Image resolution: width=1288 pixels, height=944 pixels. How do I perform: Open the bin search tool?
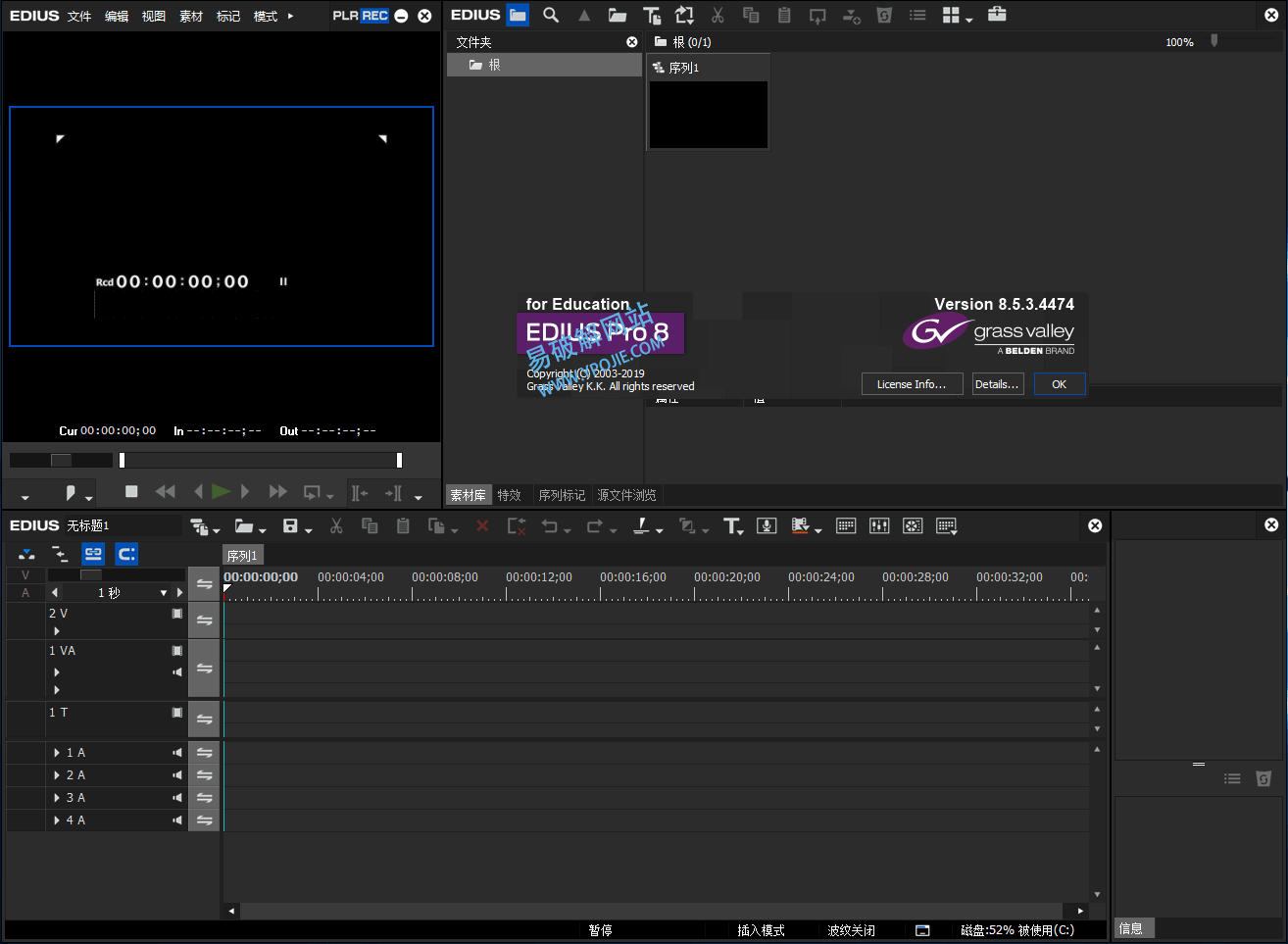coord(551,15)
